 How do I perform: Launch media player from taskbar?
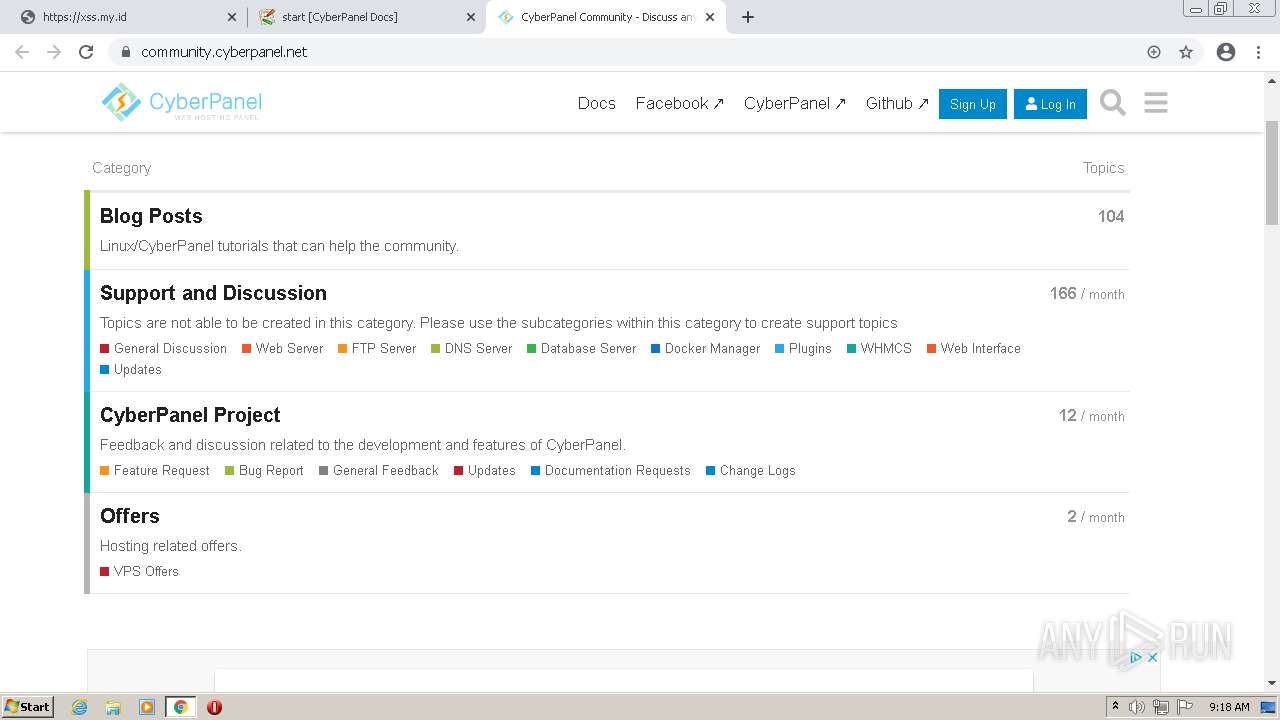tap(147, 707)
